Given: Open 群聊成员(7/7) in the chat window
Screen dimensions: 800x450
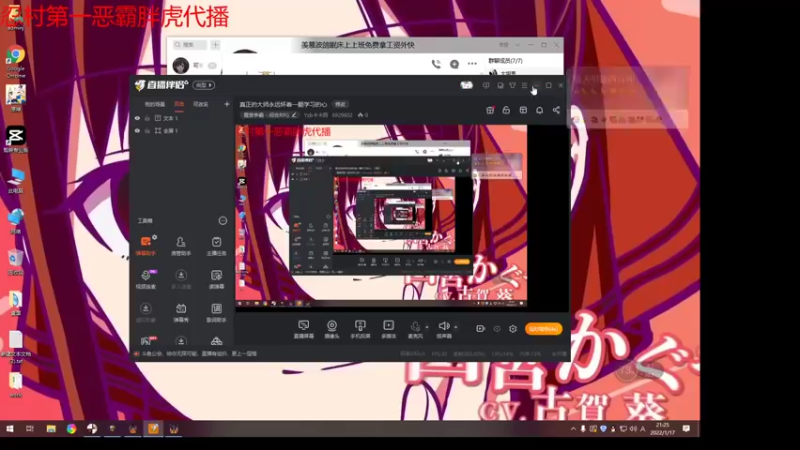Looking at the screenshot, I should (505, 61).
